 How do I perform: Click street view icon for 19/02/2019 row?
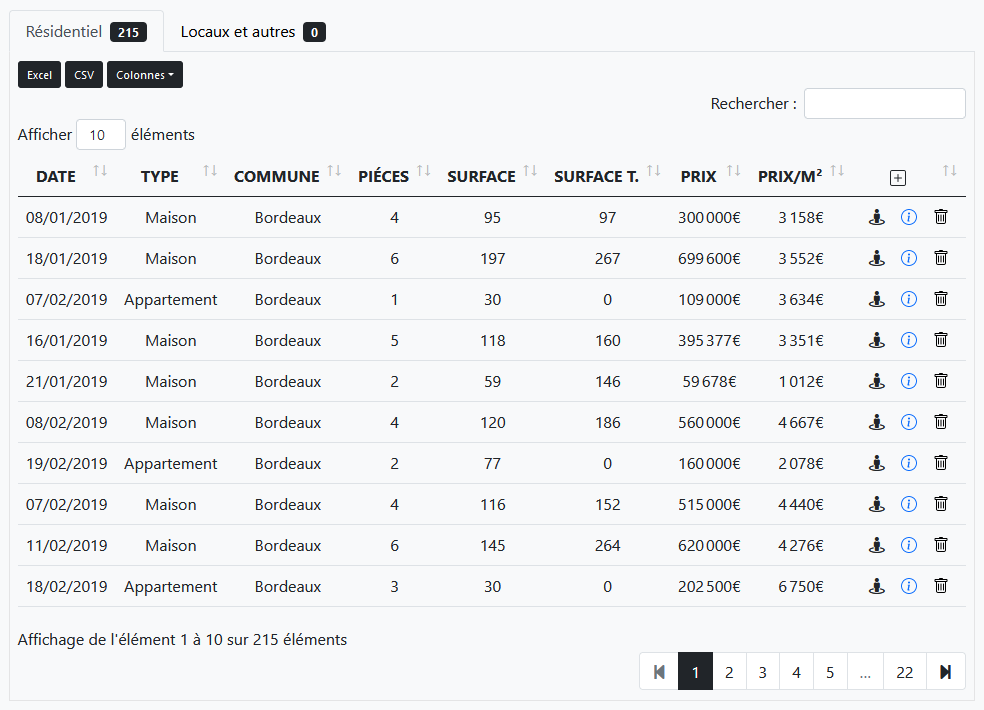pyautogui.click(x=877, y=463)
